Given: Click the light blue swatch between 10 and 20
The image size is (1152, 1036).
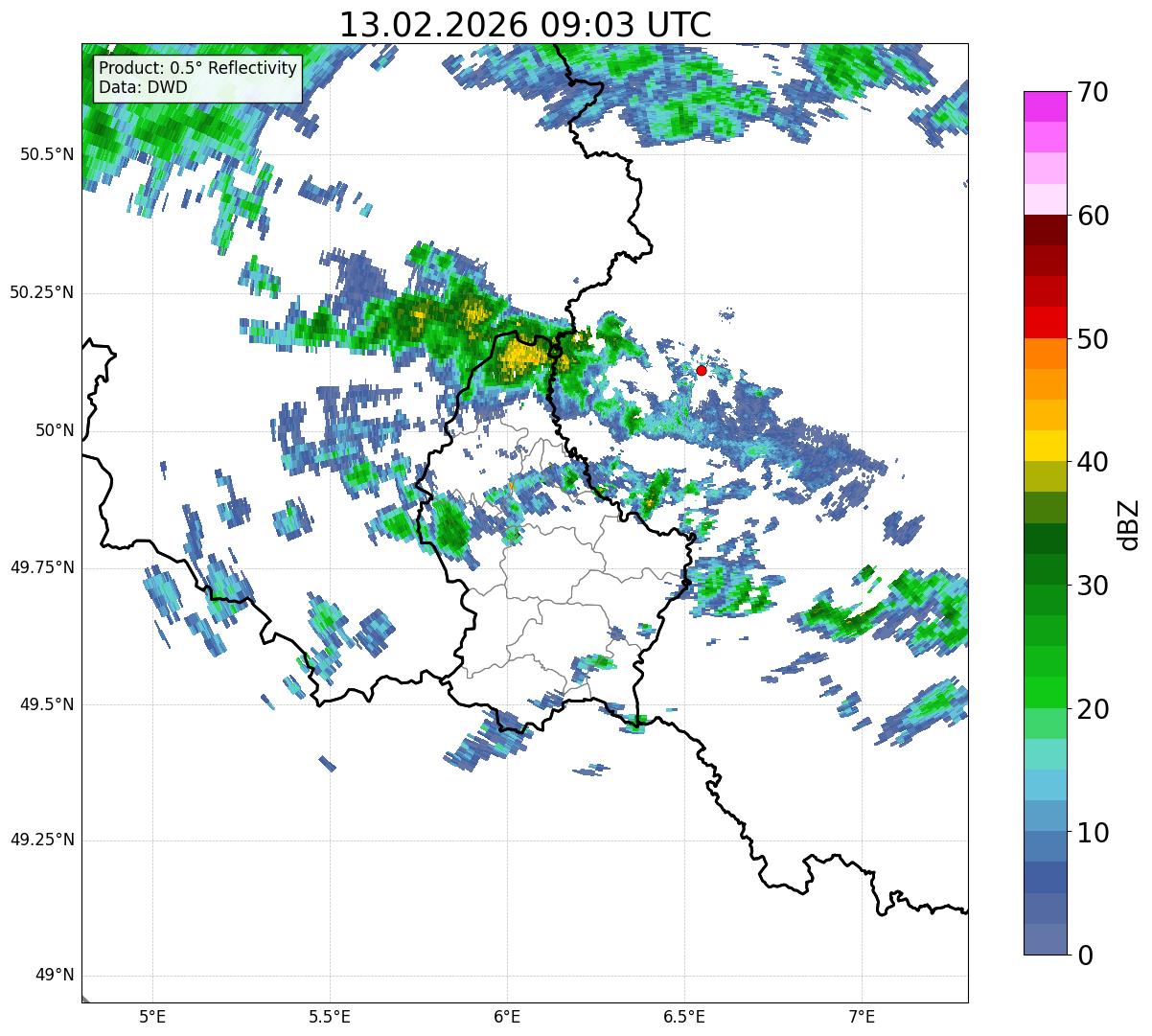Looking at the screenshot, I should point(1045,785).
